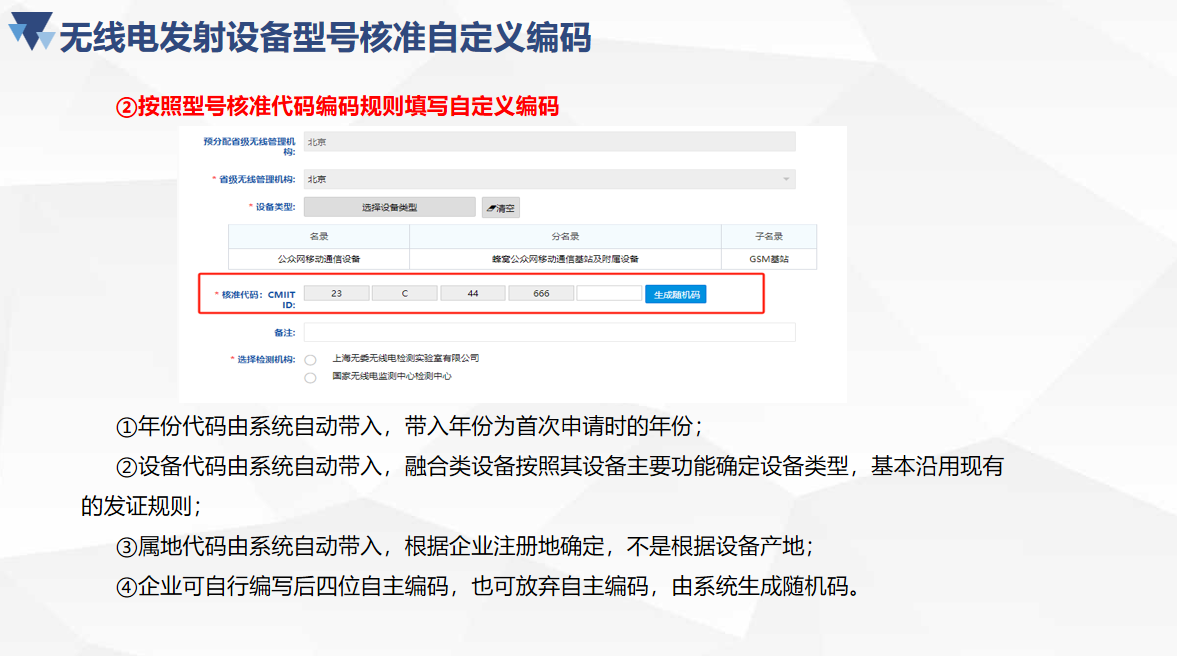The image size is (1177, 656).
Task: Expand the 省级无线管理机构 dropdown arrow
Action: pos(786,180)
